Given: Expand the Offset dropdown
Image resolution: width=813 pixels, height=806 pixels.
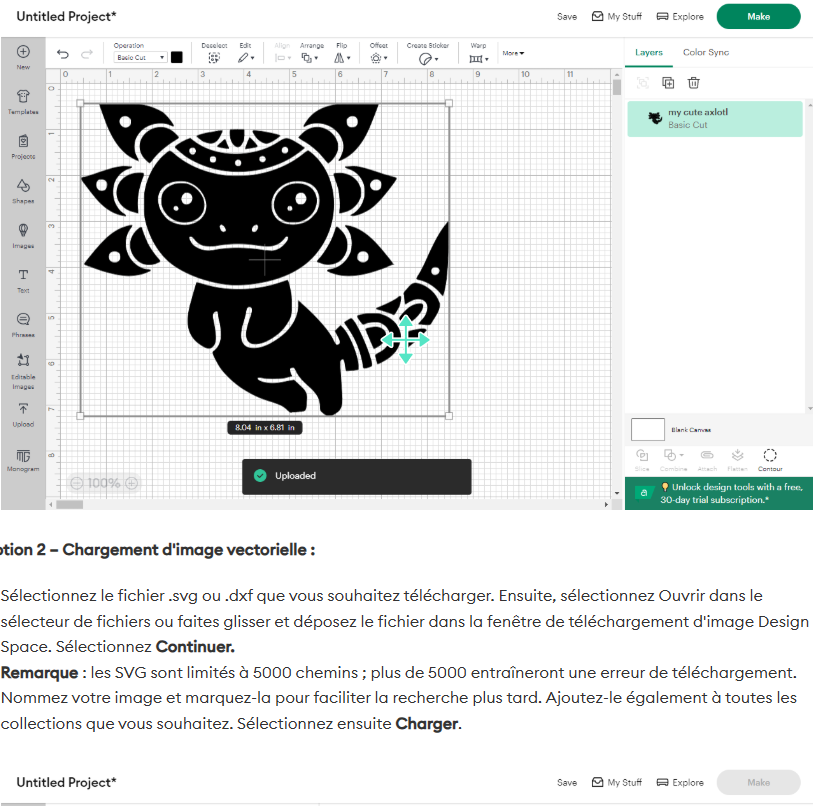Looking at the screenshot, I should coord(377,58).
